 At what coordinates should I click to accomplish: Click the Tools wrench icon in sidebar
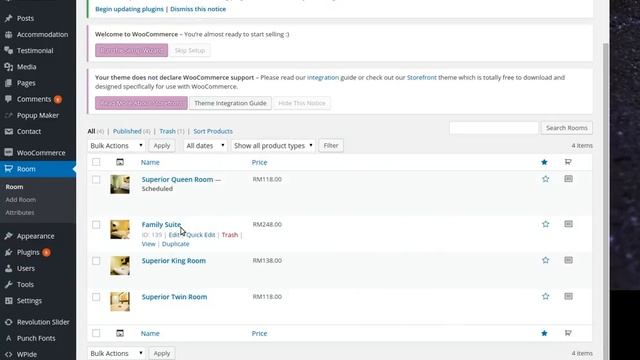pos(9,284)
